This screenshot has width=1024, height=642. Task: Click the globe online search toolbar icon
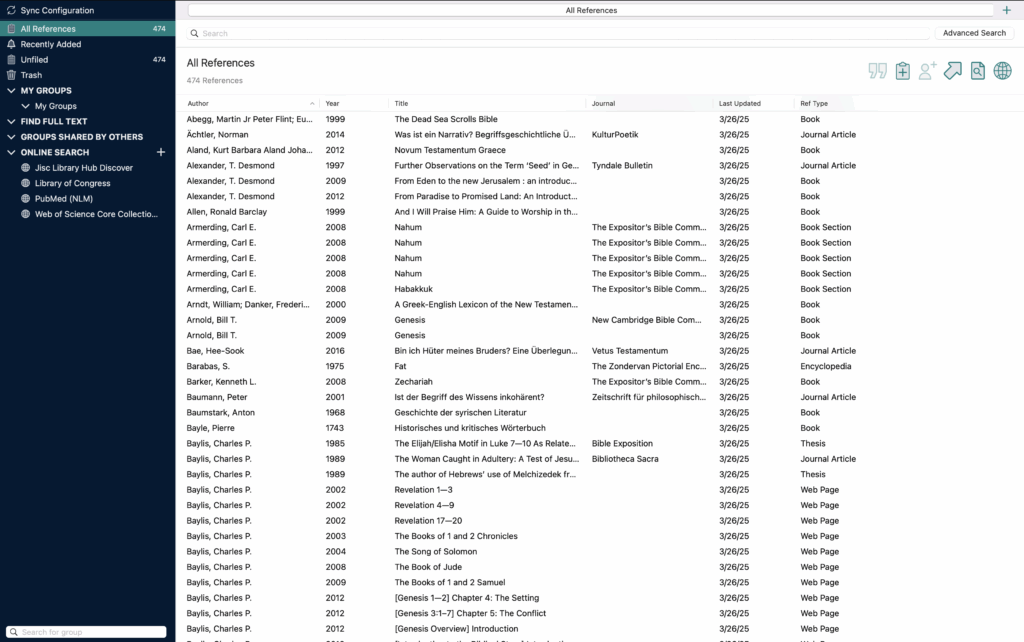pos(1002,70)
